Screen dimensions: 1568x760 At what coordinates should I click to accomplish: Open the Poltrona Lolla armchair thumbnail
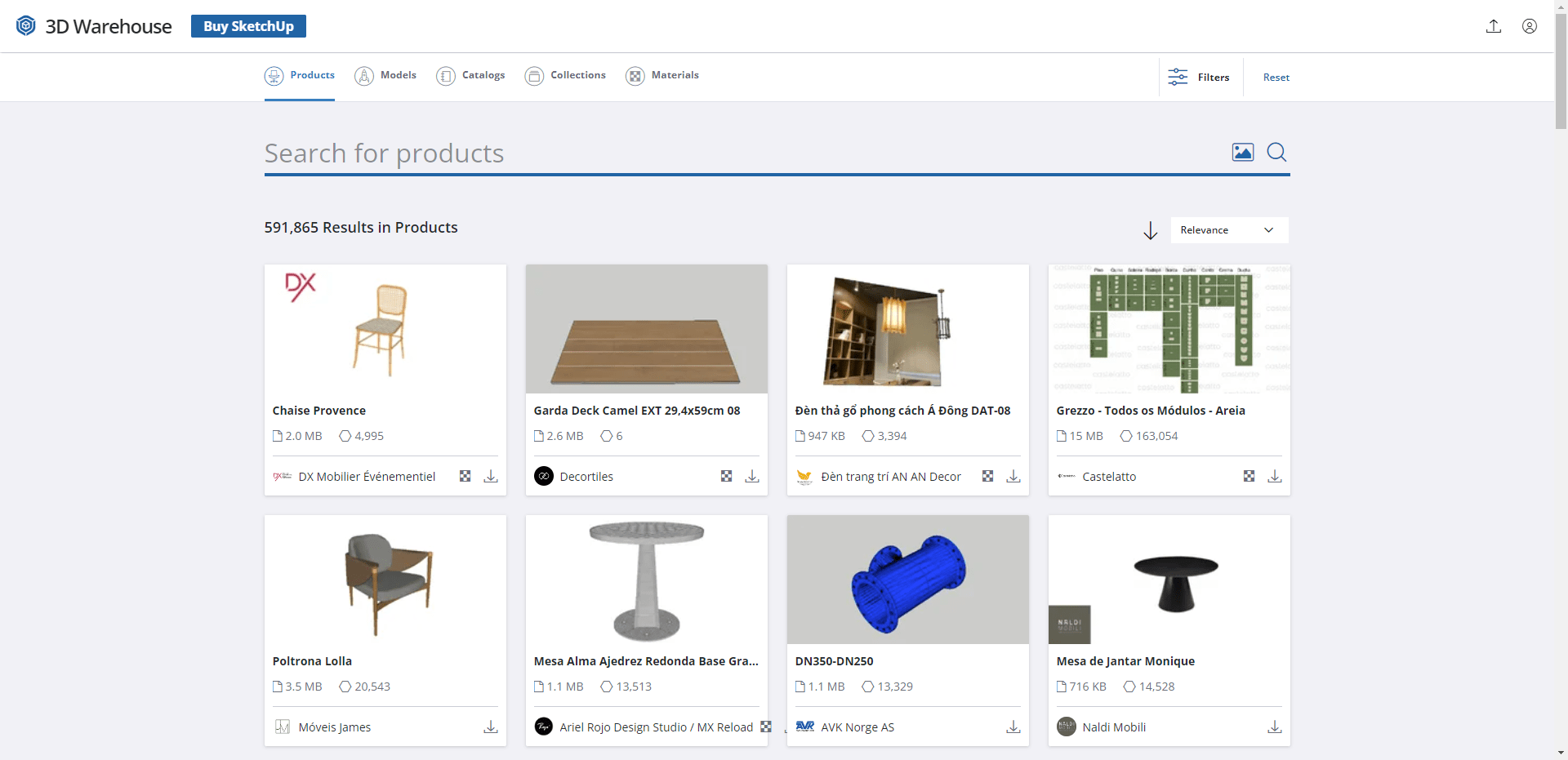385,580
